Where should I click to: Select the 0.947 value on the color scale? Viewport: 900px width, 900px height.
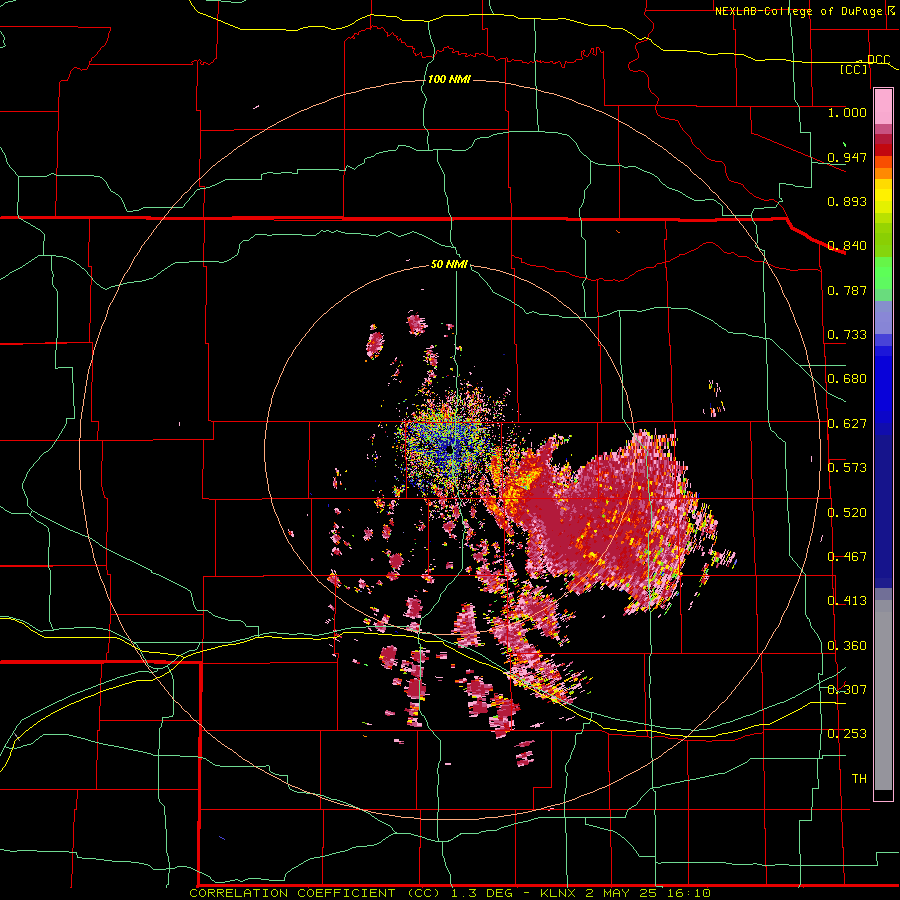point(847,157)
